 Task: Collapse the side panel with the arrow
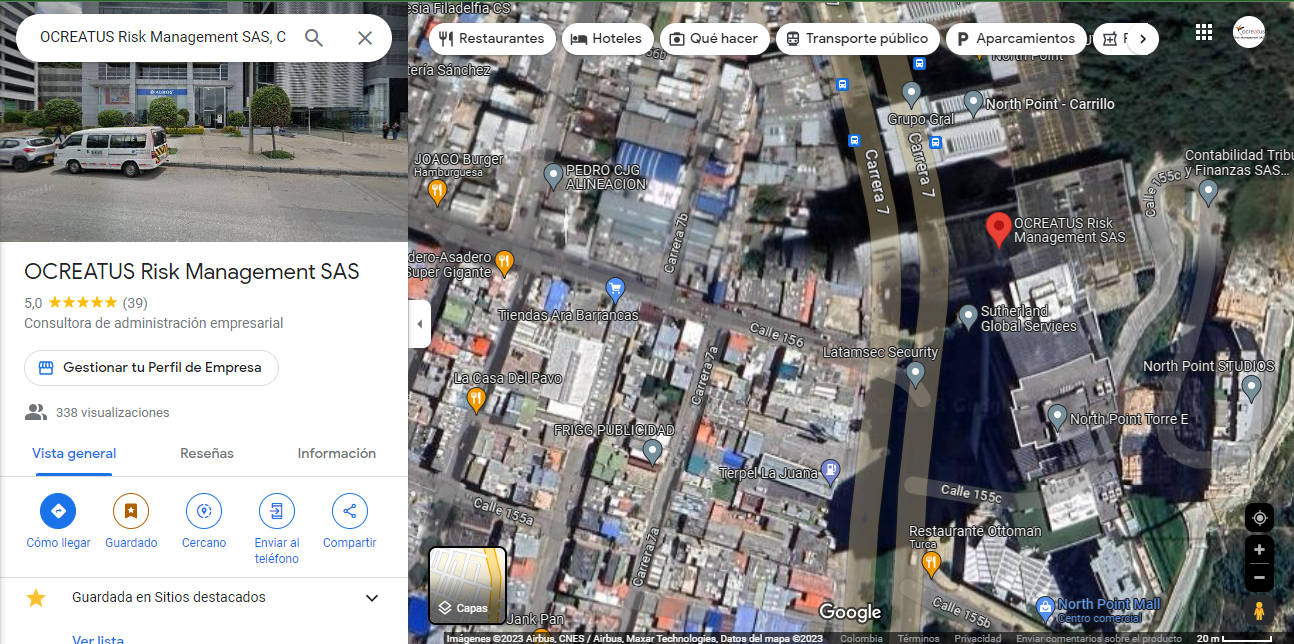(x=420, y=324)
